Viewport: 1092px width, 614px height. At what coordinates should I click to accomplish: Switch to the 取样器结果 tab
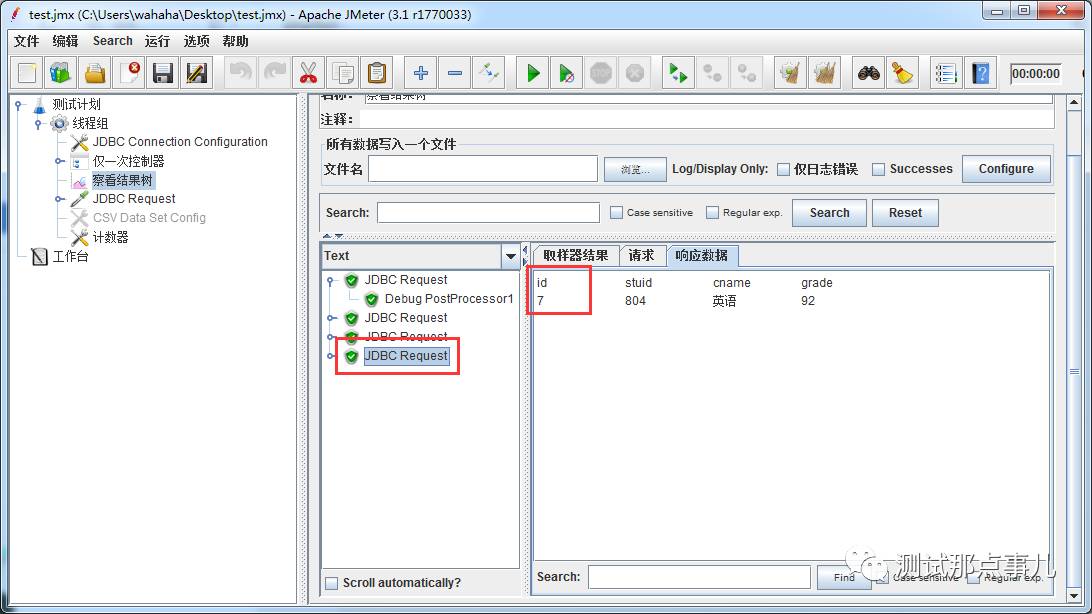pyautogui.click(x=575, y=255)
